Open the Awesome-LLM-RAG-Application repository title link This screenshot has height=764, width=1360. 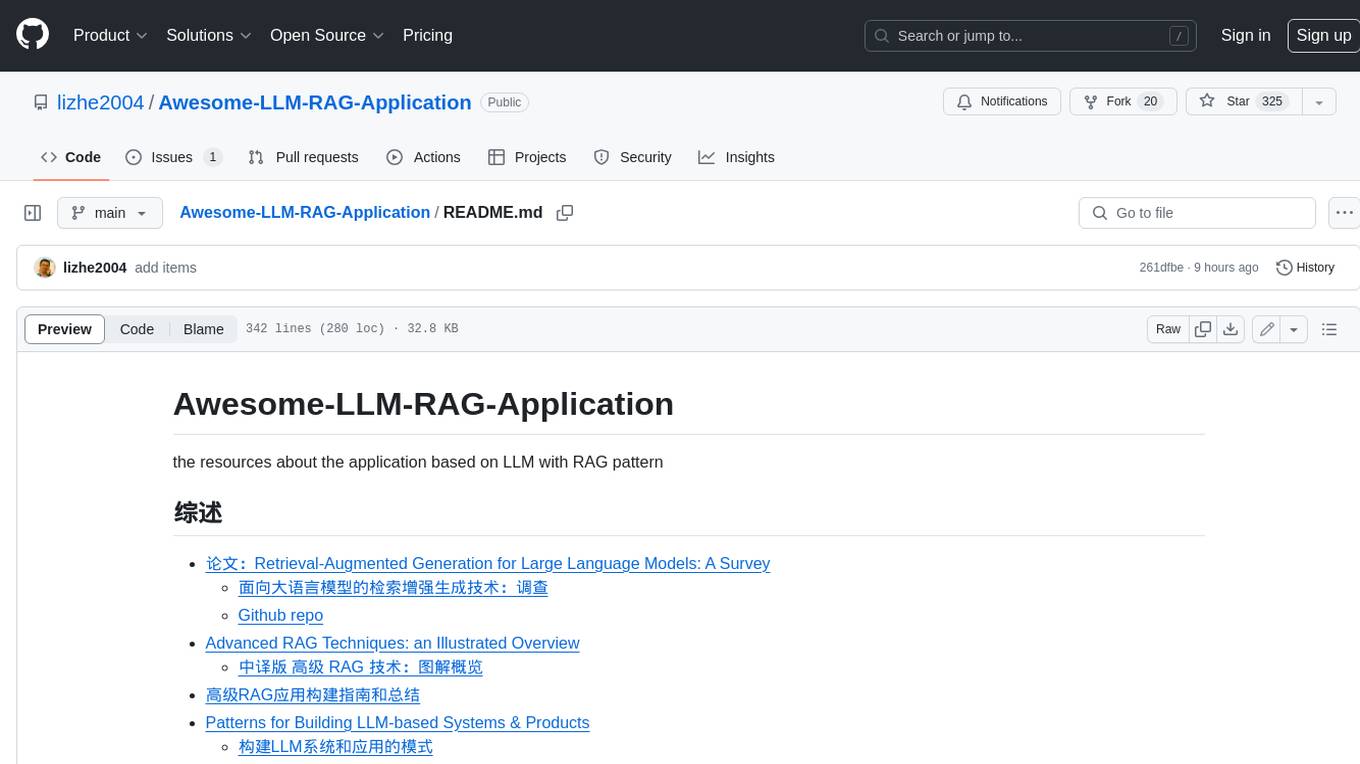tap(315, 102)
